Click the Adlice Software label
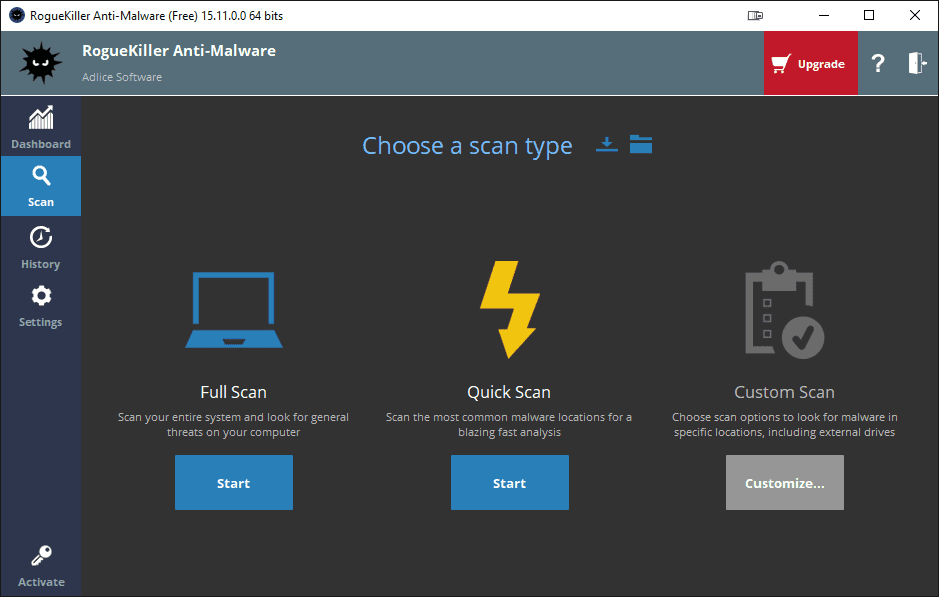This screenshot has height=597, width=939. 122,77
